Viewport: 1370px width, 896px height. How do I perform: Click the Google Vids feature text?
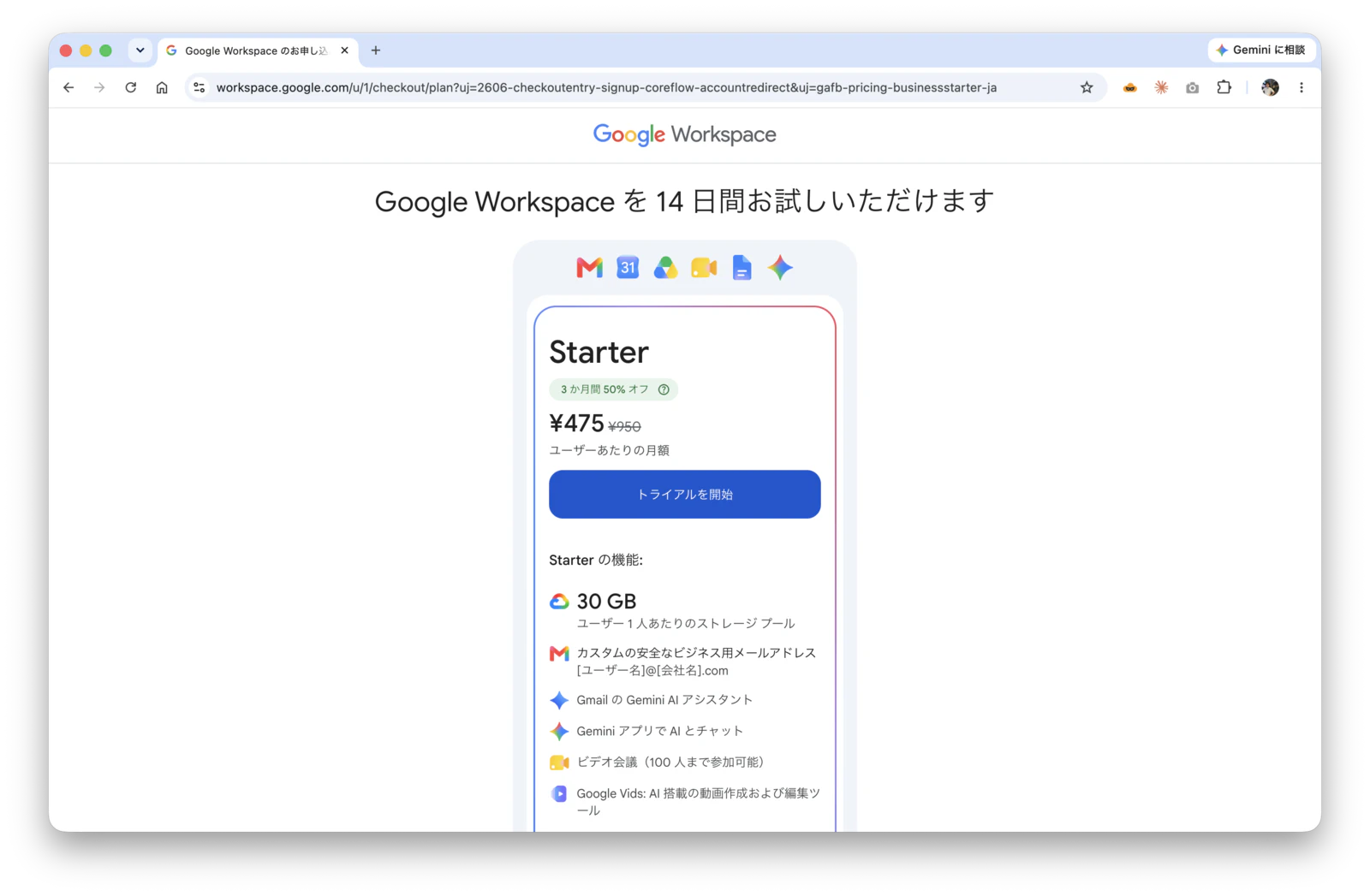click(698, 802)
